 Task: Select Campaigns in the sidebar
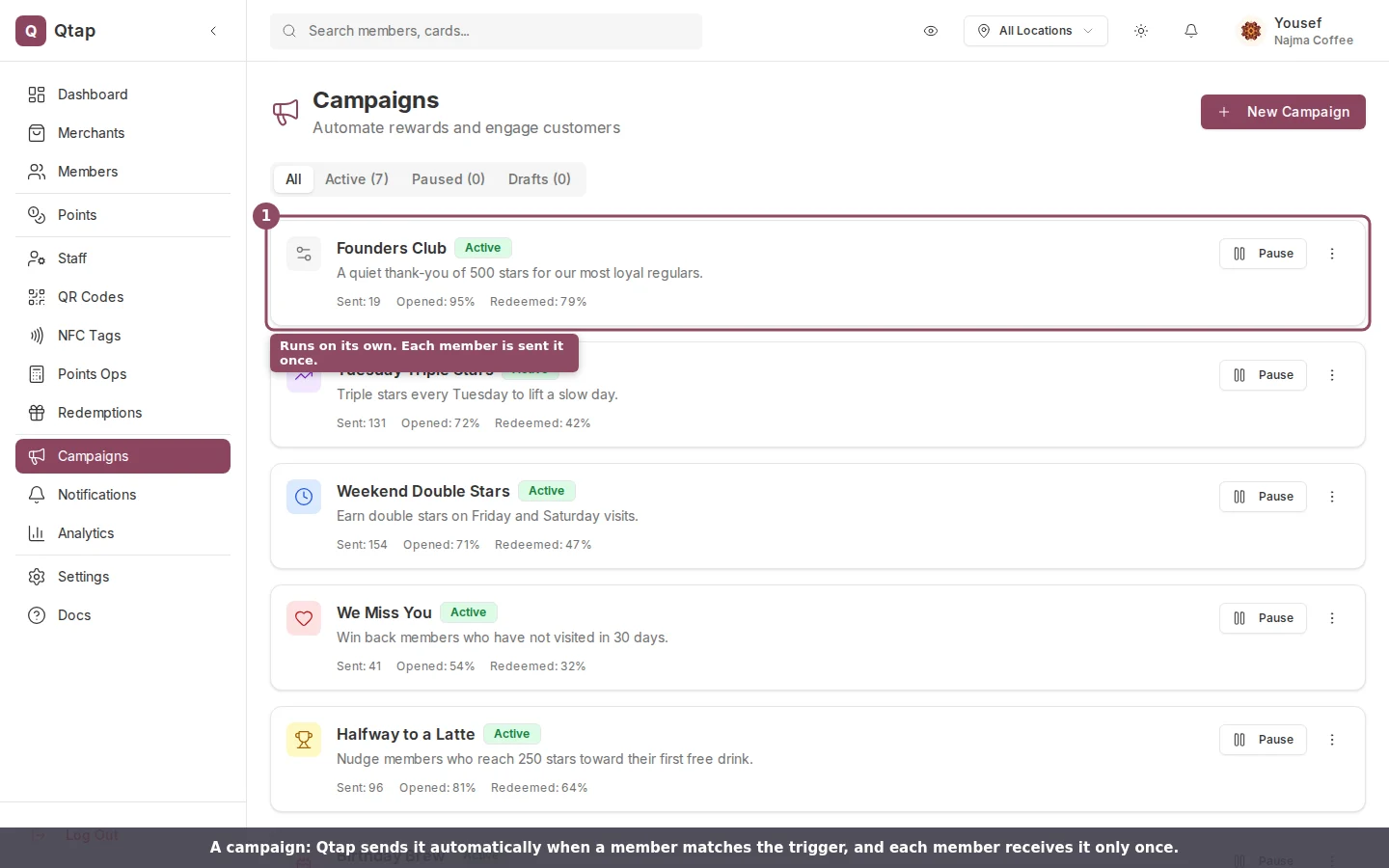[x=123, y=456]
